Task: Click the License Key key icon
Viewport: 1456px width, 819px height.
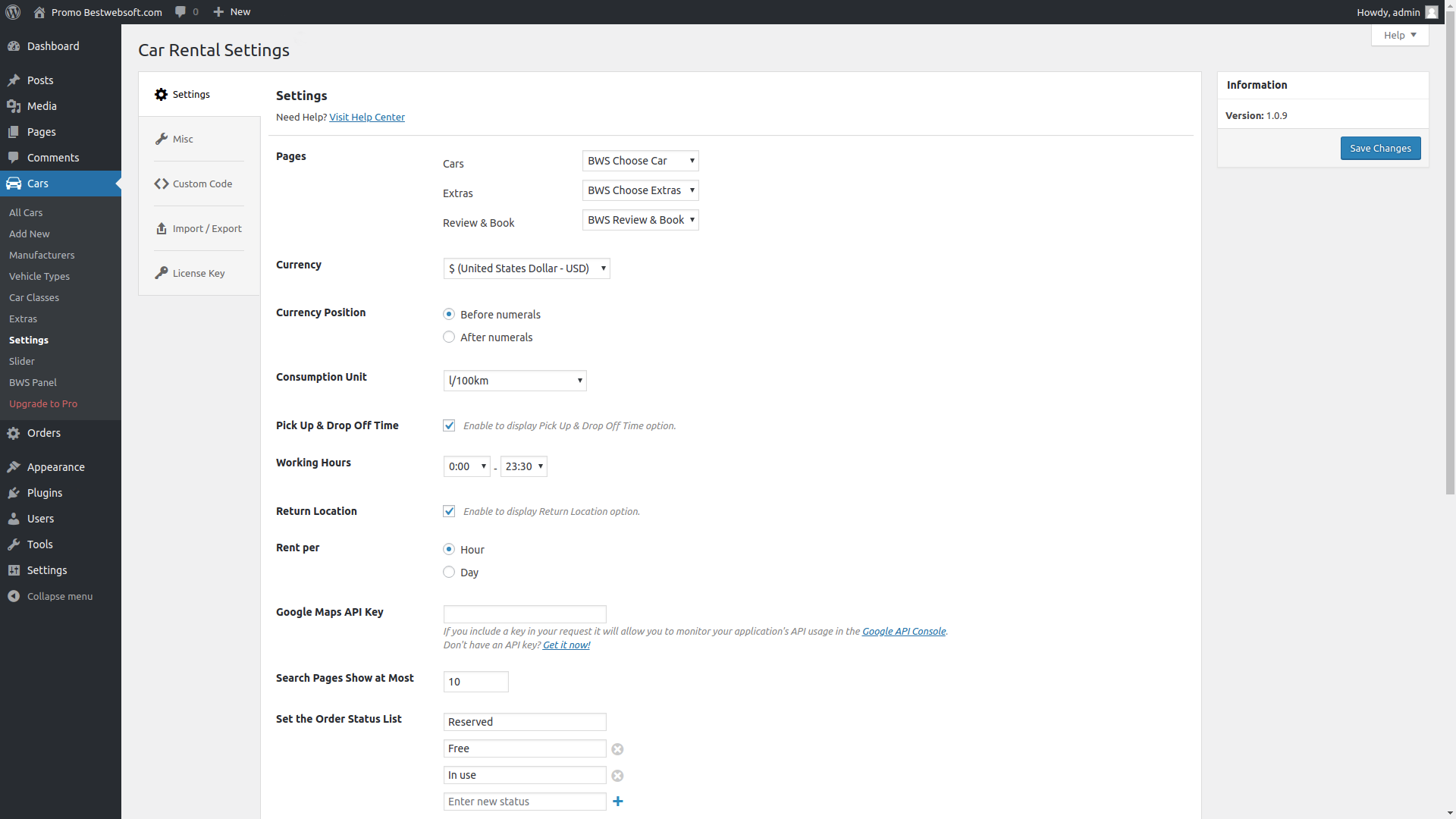Action: coord(161,273)
